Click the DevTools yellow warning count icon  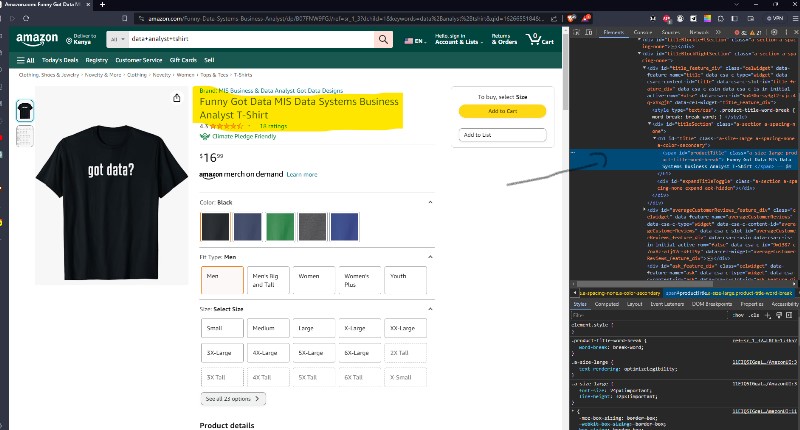tap(755, 32)
